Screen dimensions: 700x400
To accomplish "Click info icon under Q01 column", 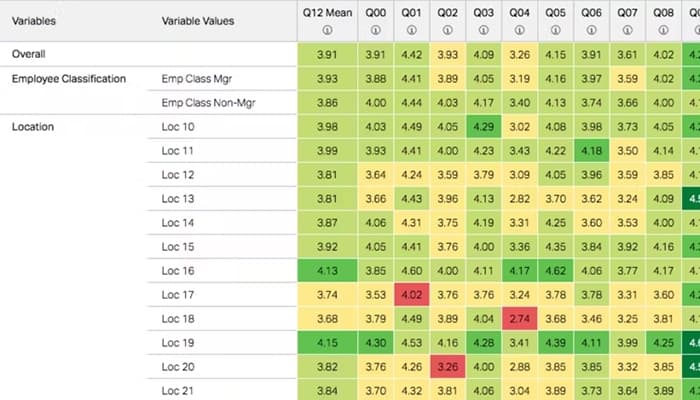I will pos(412,30).
